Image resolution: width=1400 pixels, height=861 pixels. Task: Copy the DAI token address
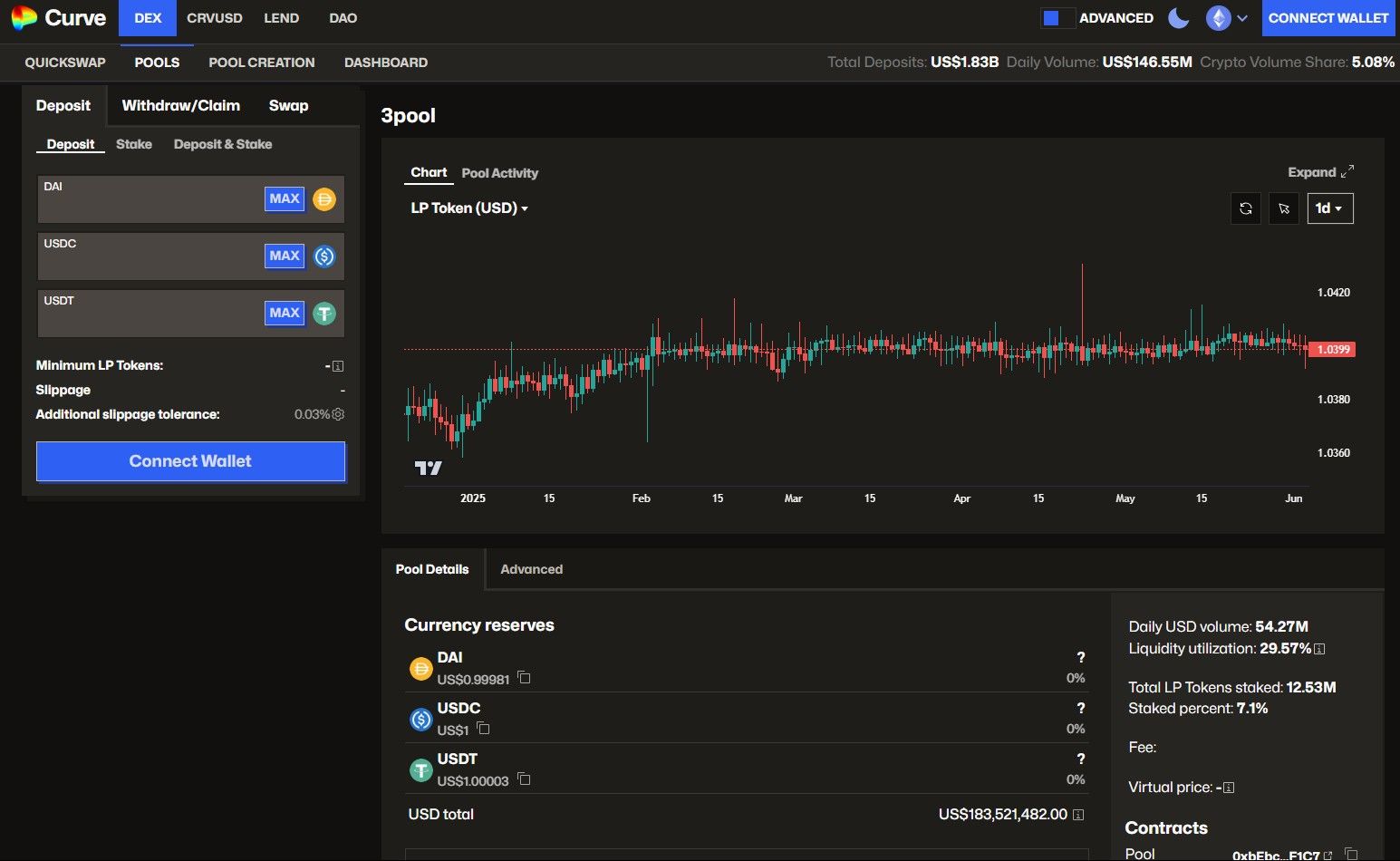click(524, 678)
